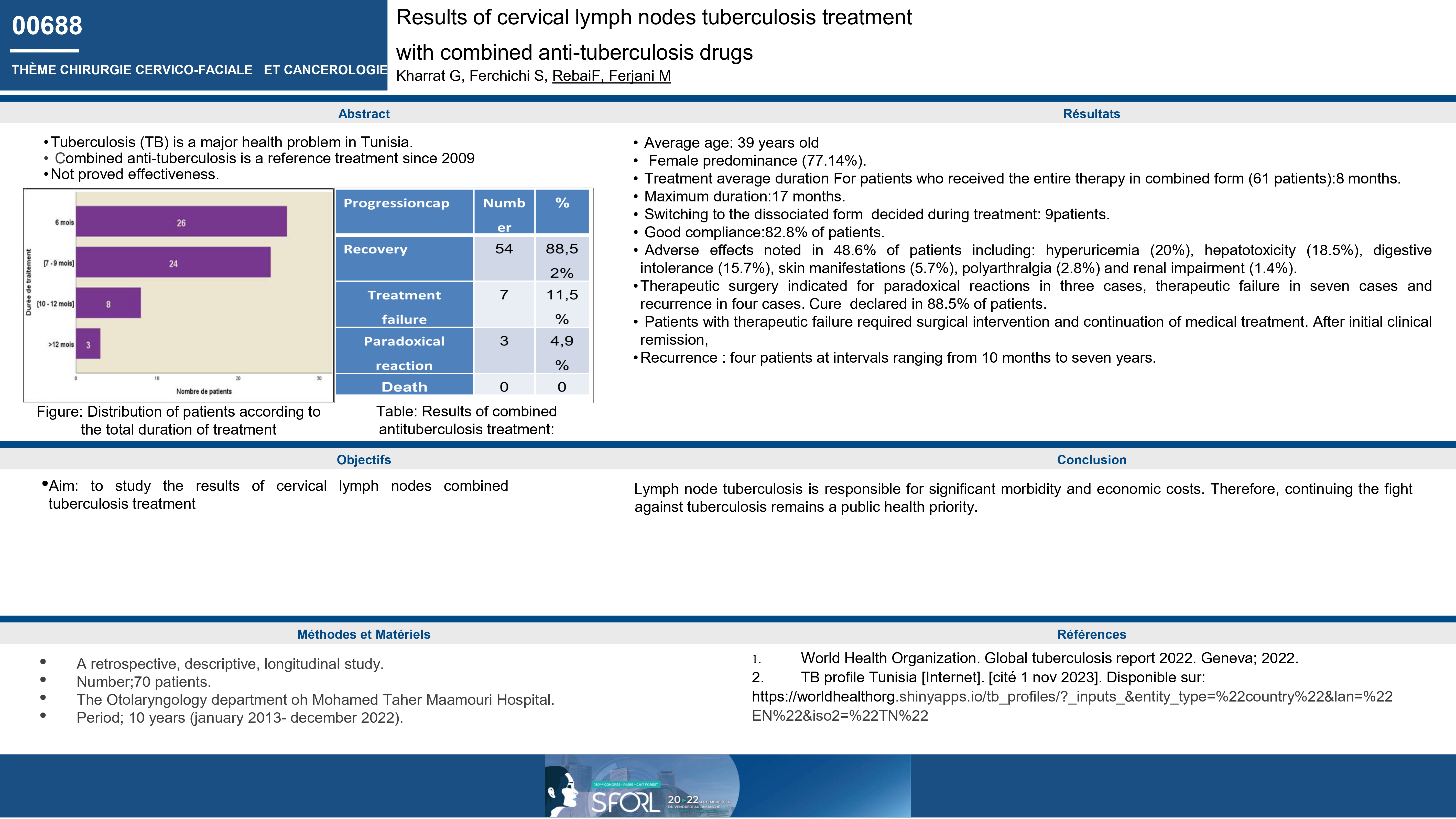
Task: Open the Méthodes et Matériels heading
Action: 363,634
